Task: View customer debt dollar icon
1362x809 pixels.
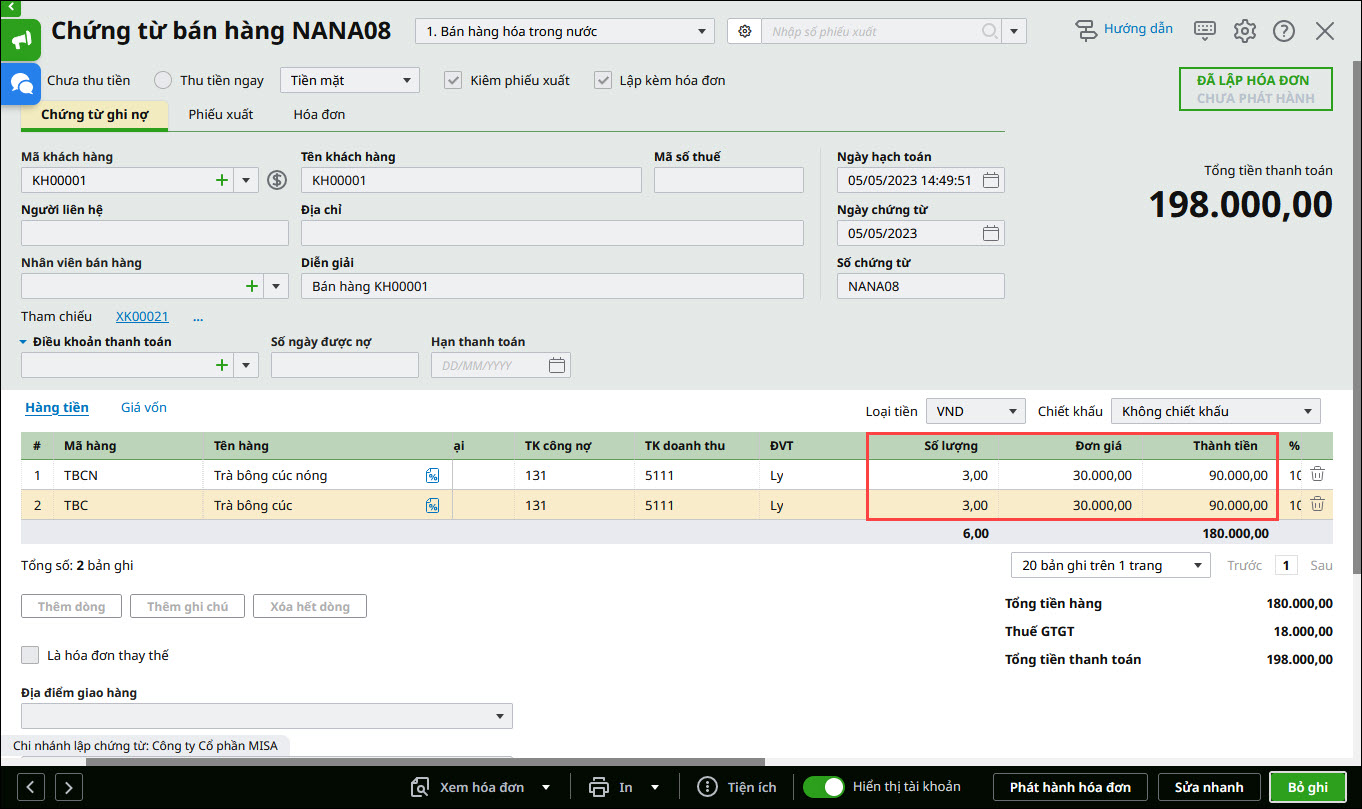Action: pos(278,180)
